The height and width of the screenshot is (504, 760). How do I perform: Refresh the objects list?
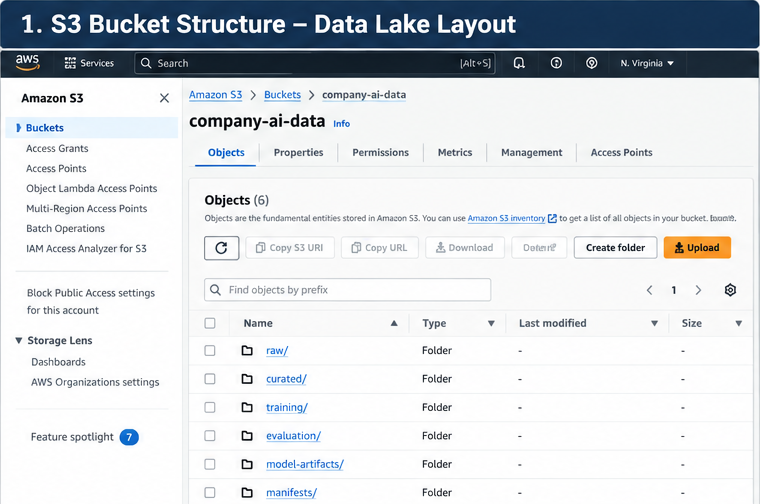click(222, 248)
